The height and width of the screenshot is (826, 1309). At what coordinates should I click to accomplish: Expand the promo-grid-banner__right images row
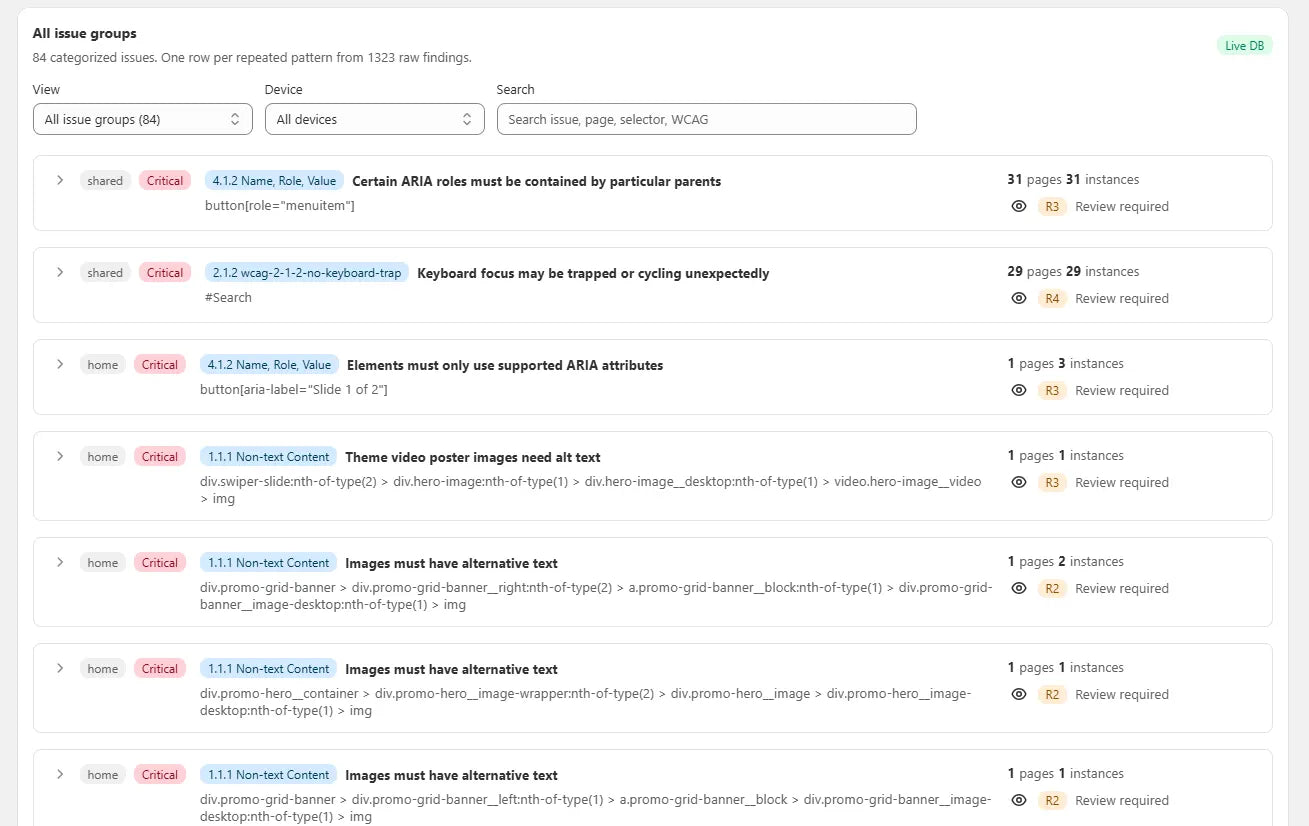[x=60, y=562]
